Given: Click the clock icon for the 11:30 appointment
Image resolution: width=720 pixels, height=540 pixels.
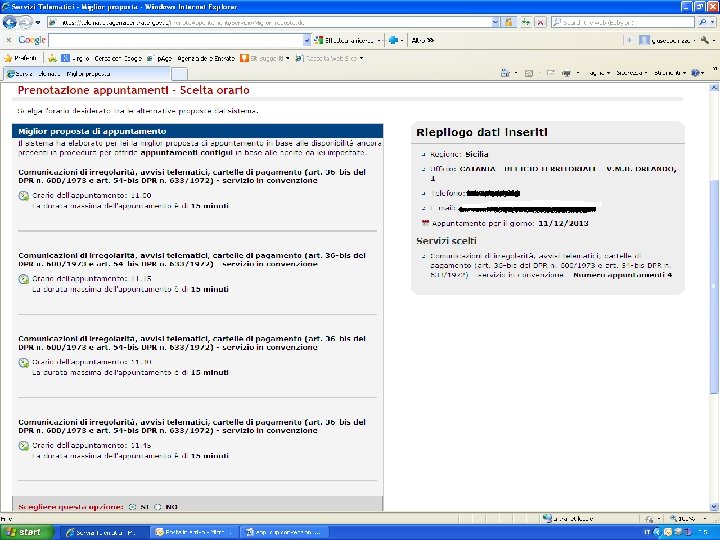Looking at the screenshot, I should click(23, 363).
